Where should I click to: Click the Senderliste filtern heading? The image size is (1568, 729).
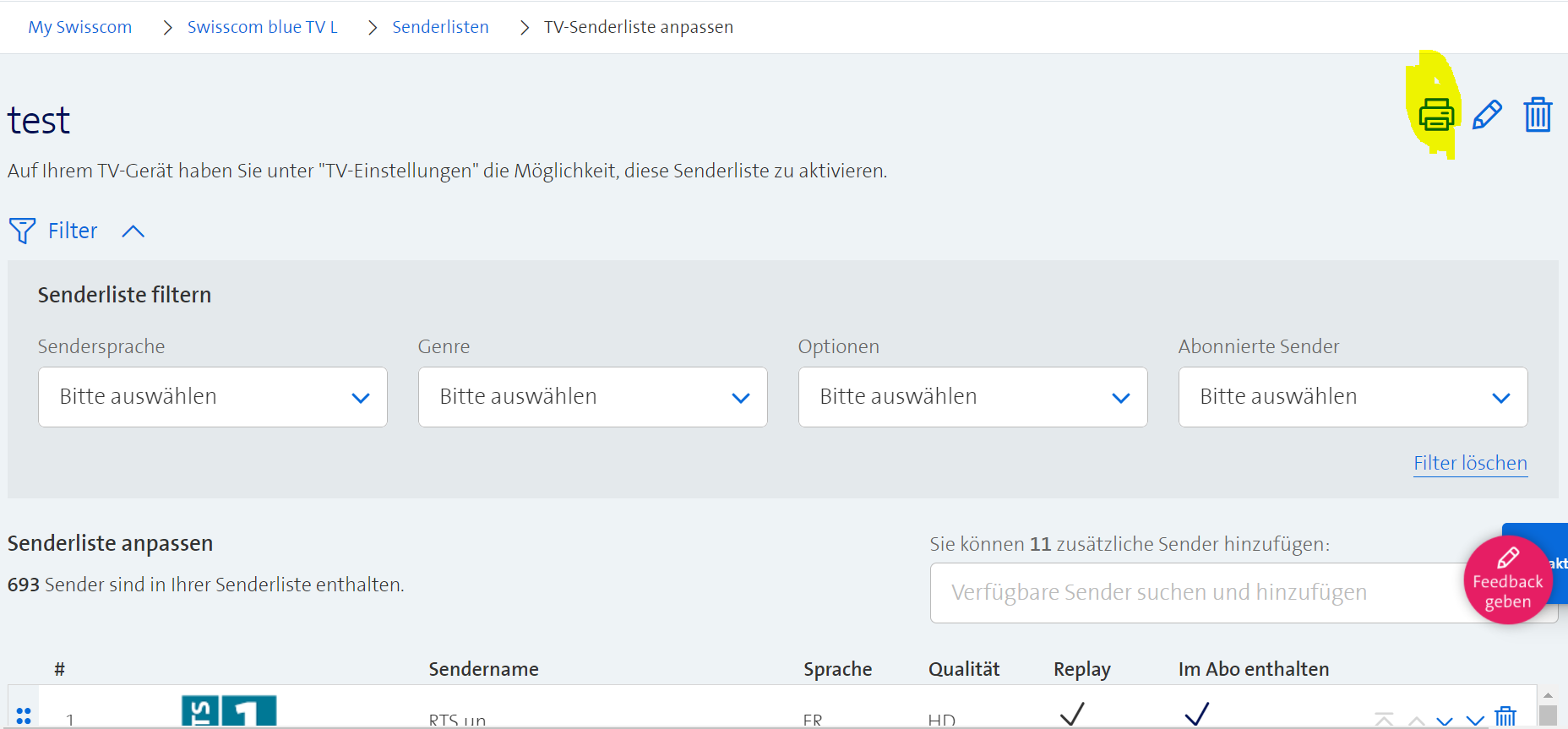pyautogui.click(x=124, y=295)
